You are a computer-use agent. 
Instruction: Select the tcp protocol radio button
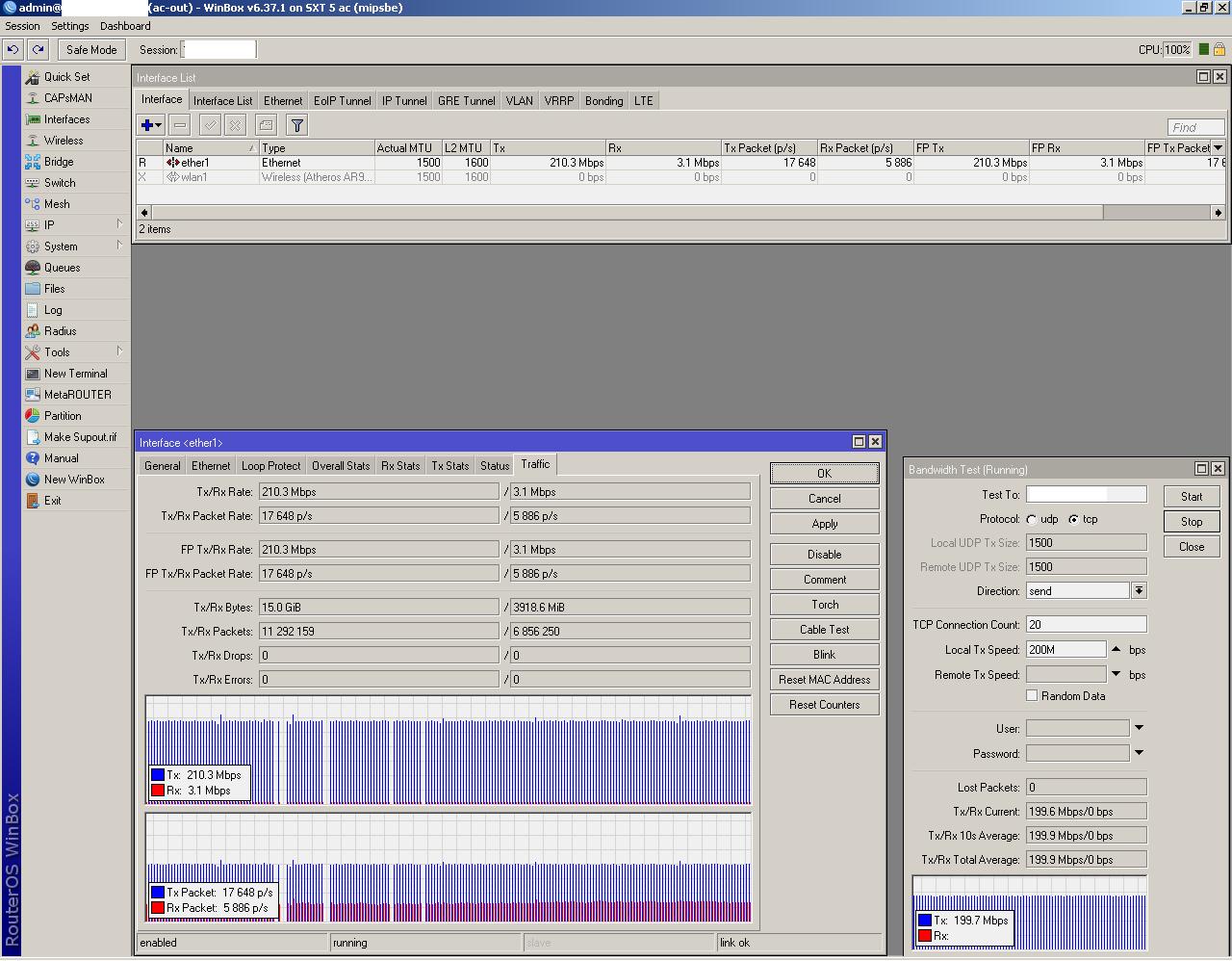coord(1073,519)
